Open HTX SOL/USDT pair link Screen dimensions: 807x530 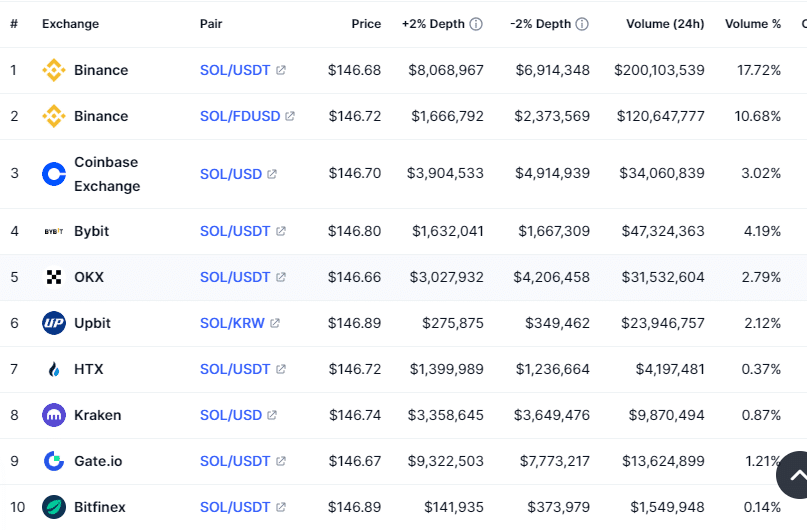click(x=235, y=369)
